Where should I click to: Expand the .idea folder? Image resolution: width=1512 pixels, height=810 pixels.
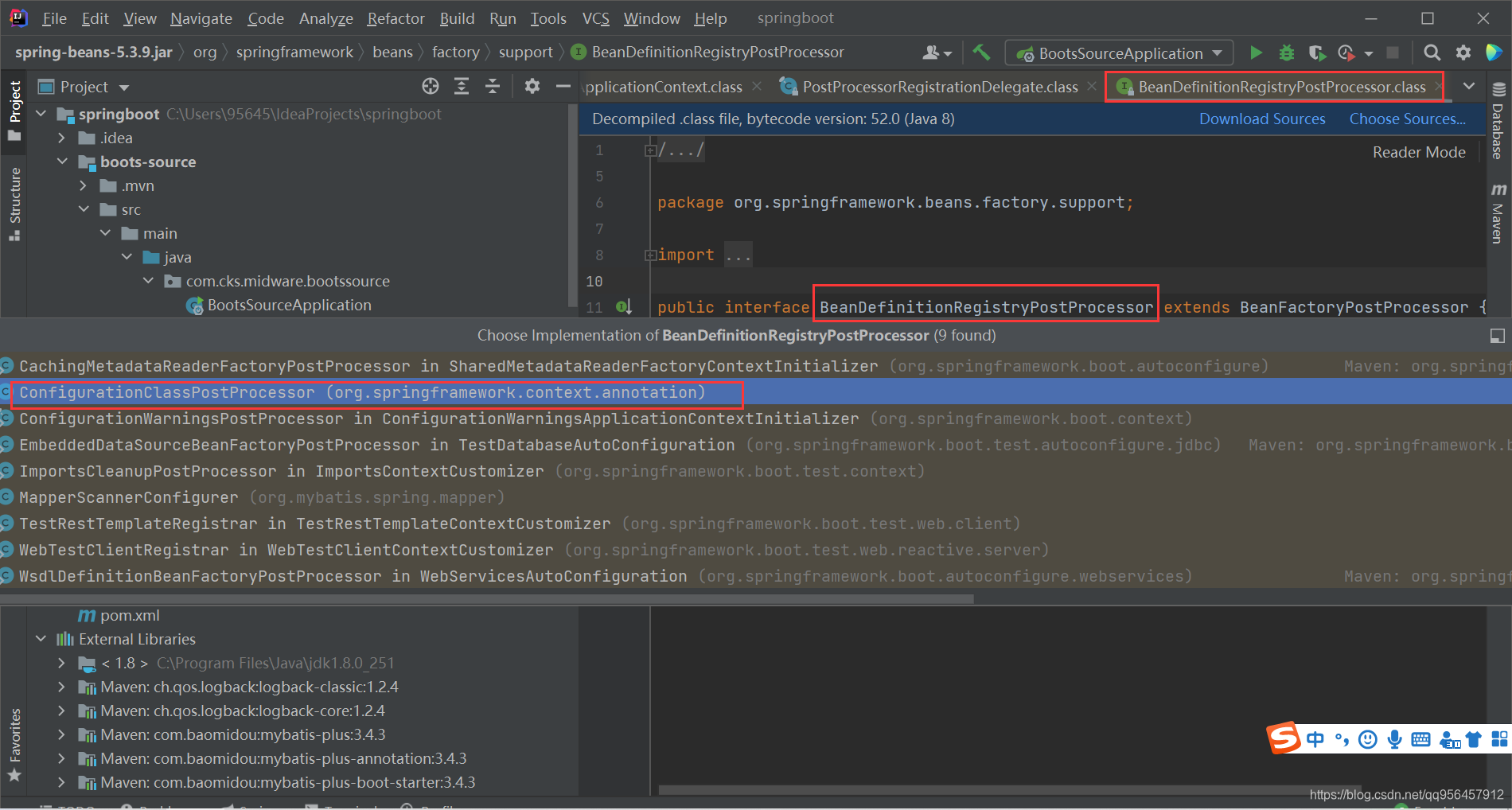(x=62, y=138)
